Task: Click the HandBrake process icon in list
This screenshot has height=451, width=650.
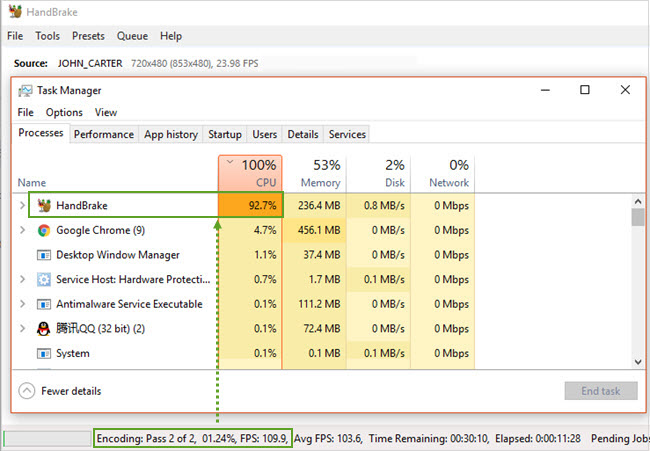Action: (44, 205)
